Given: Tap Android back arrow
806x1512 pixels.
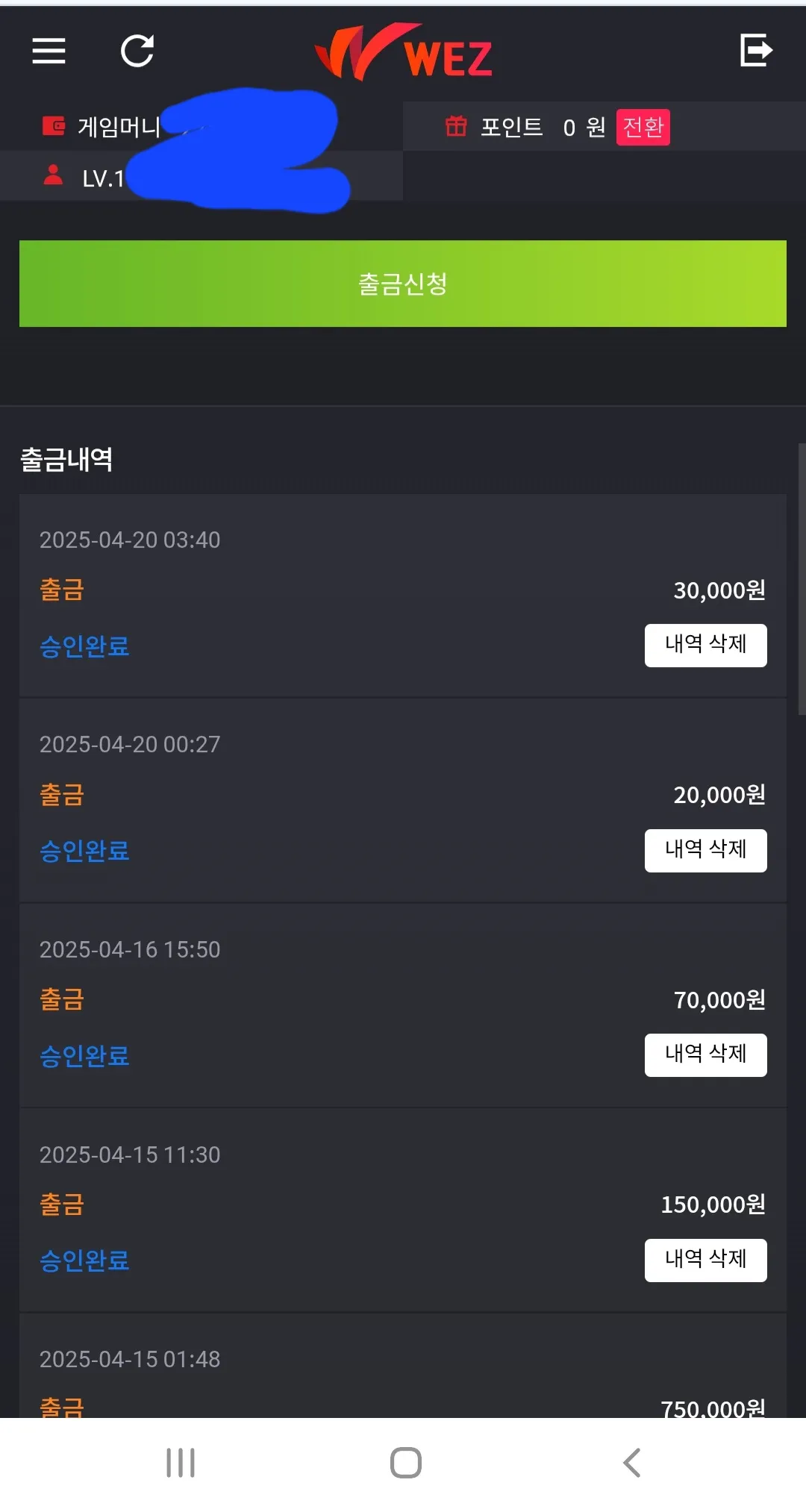Looking at the screenshot, I should point(631,1463).
